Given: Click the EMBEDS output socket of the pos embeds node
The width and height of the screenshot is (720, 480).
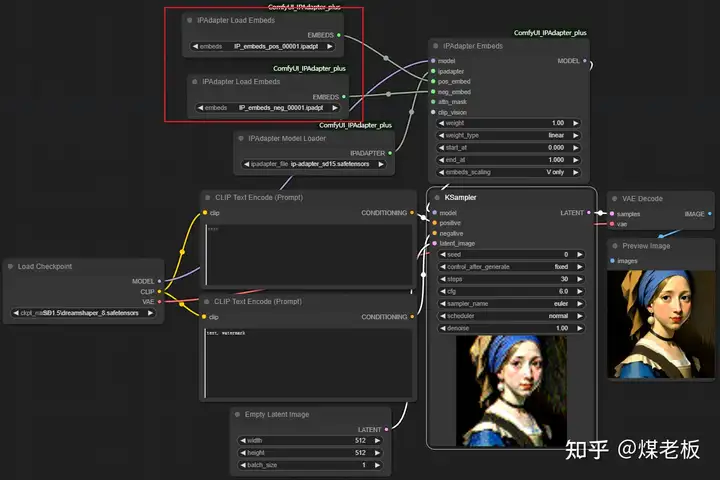Looking at the screenshot, I should [339, 35].
